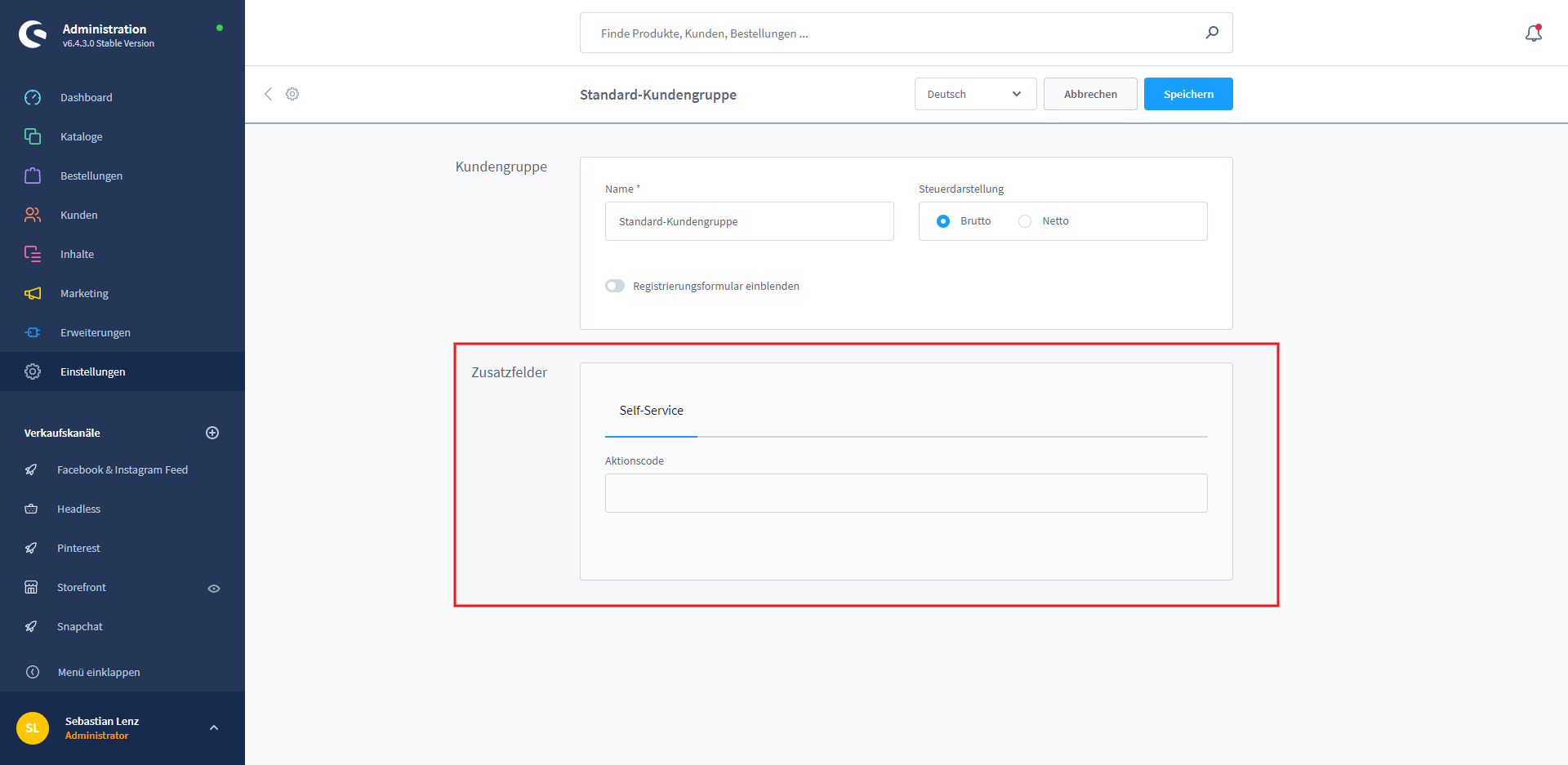Expand the user menu chevron
The height and width of the screenshot is (765, 1568).
click(x=214, y=727)
